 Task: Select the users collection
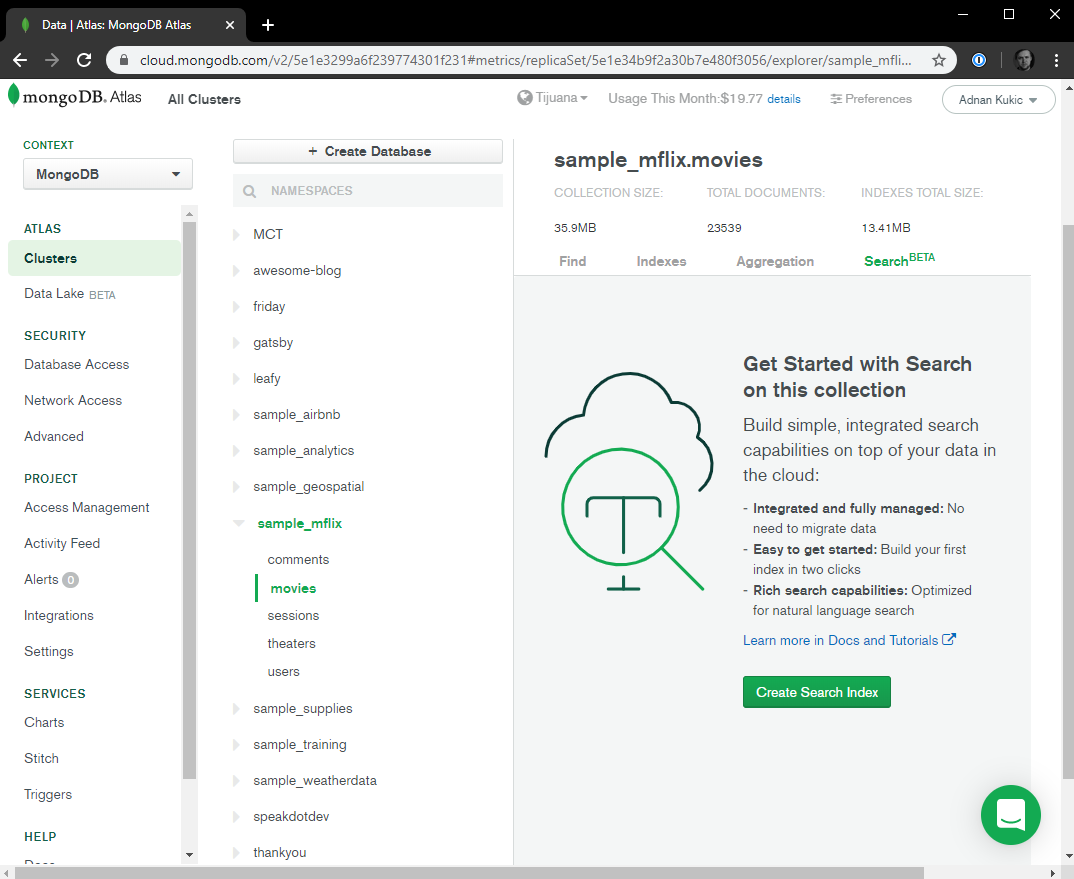284,672
